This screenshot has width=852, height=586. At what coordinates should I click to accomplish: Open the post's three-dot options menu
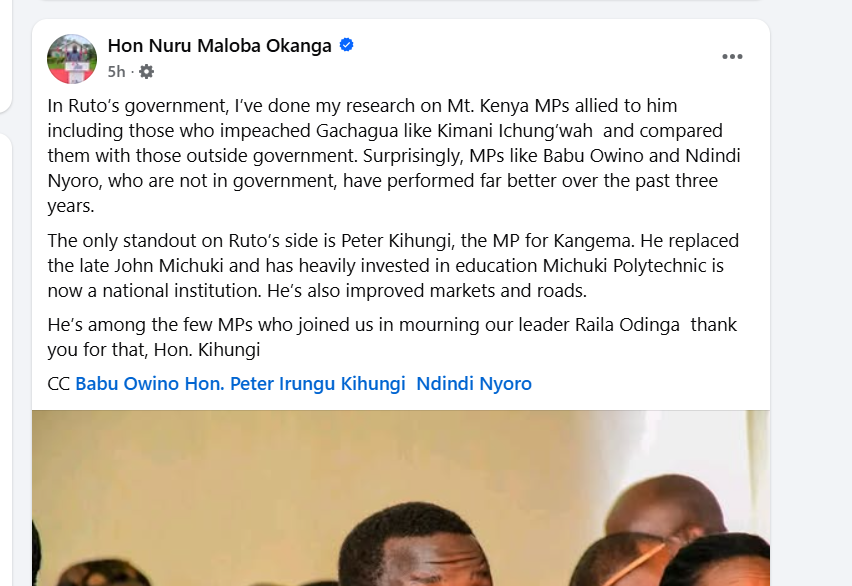[x=732, y=57]
